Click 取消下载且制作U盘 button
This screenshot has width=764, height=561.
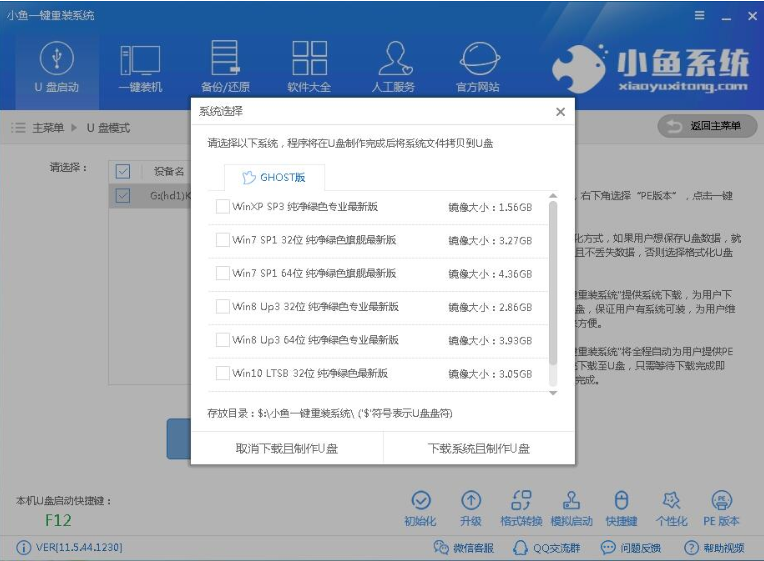[x=287, y=448]
